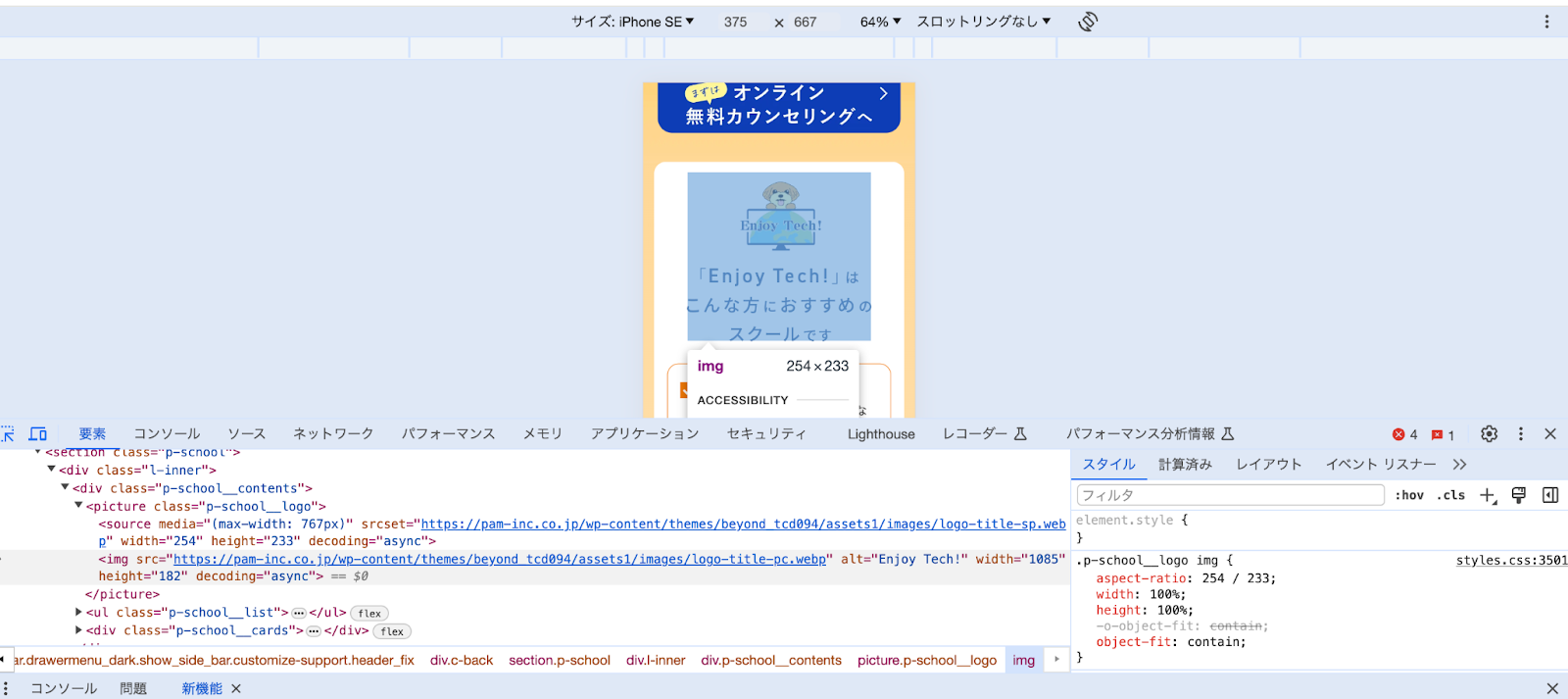Image resolution: width=1568 pixels, height=699 pixels.
Task: Toggle the .cls class editor
Action: [x=1451, y=495]
